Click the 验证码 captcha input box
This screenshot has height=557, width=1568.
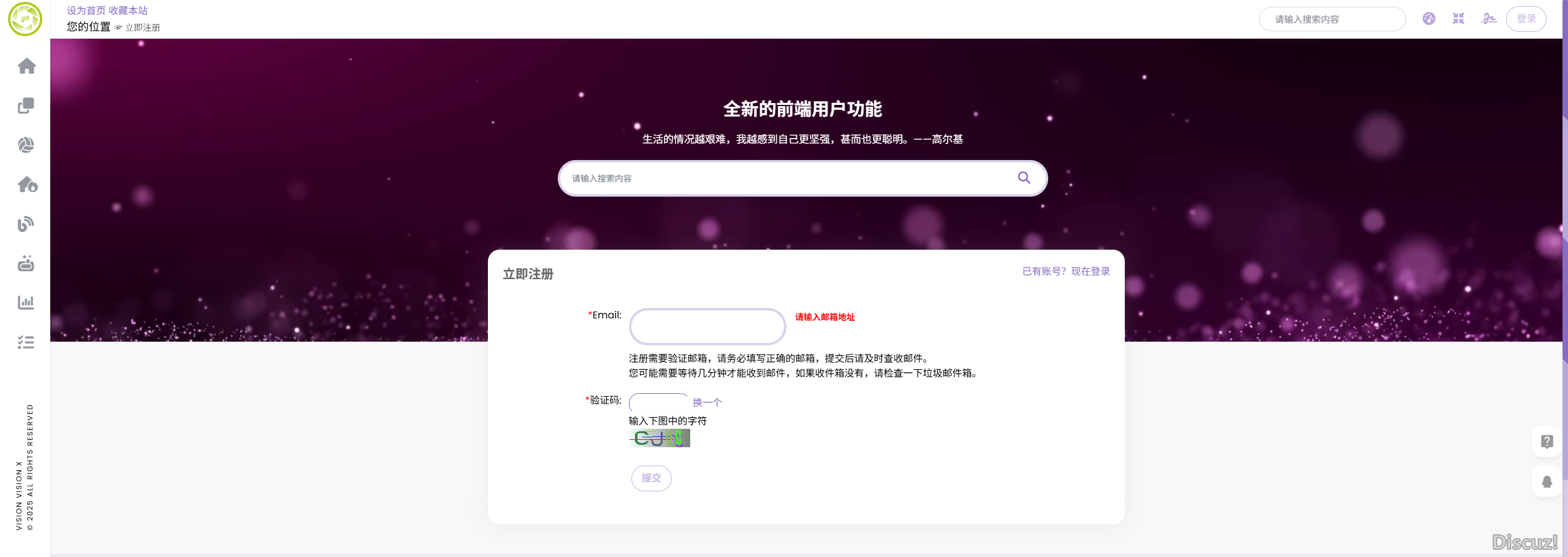click(658, 402)
